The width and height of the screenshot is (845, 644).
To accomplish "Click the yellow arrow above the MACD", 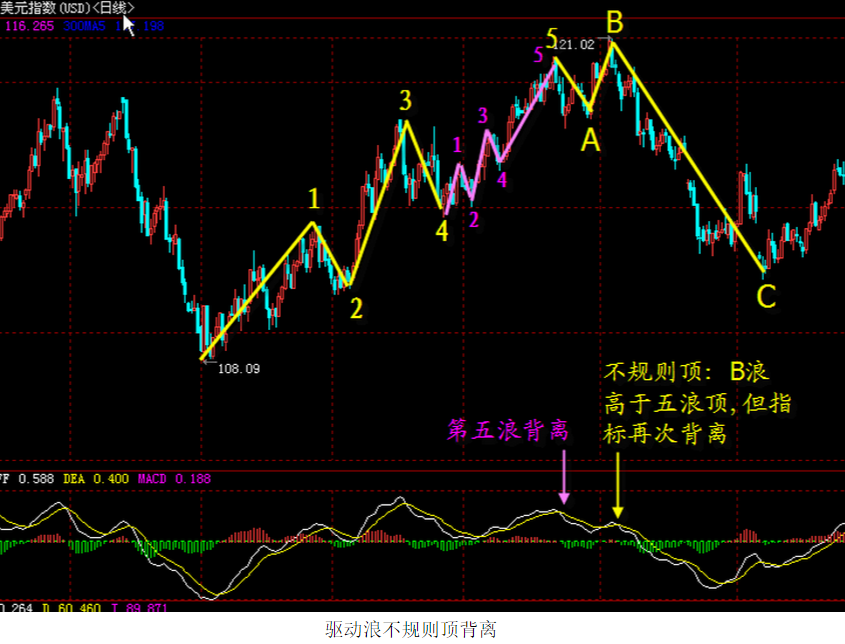I will (x=618, y=485).
